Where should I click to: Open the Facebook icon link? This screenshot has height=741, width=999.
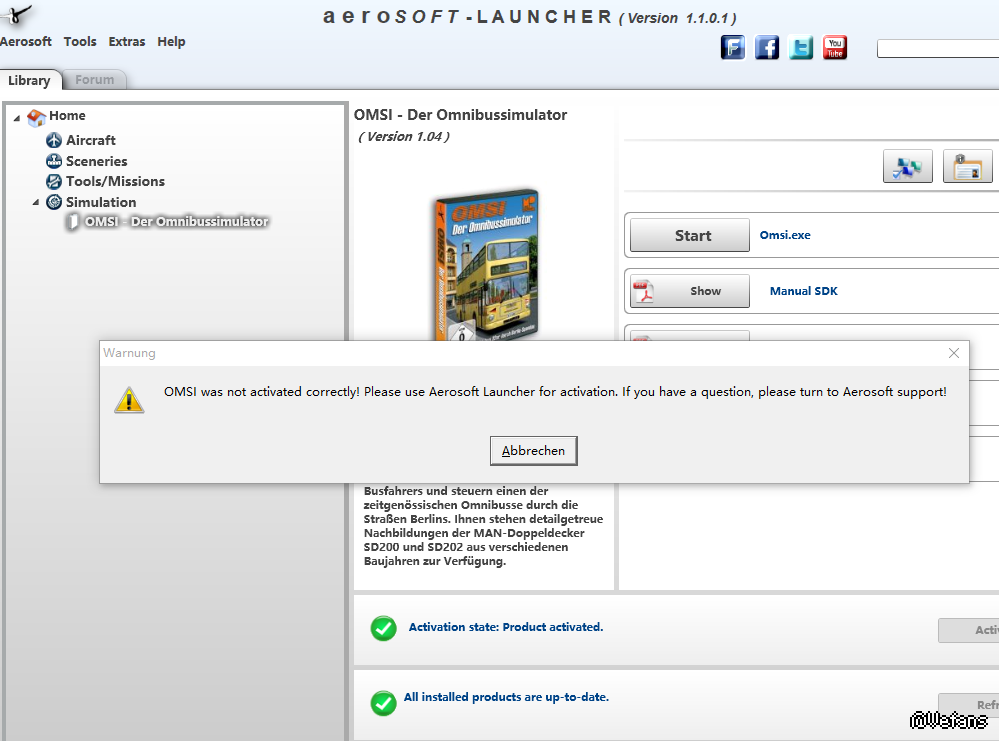pos(767,48)
